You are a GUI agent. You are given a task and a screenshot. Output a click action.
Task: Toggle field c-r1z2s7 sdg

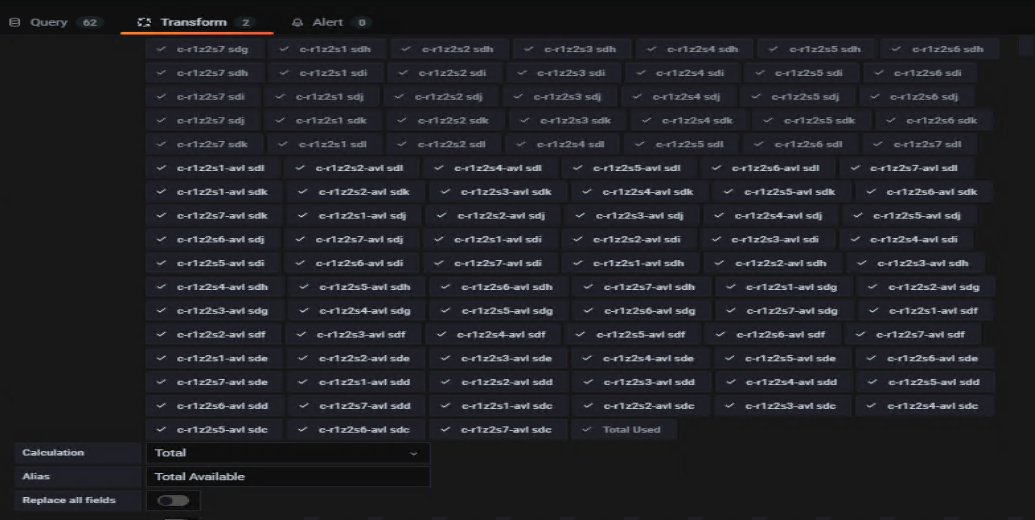coord(205,49)
